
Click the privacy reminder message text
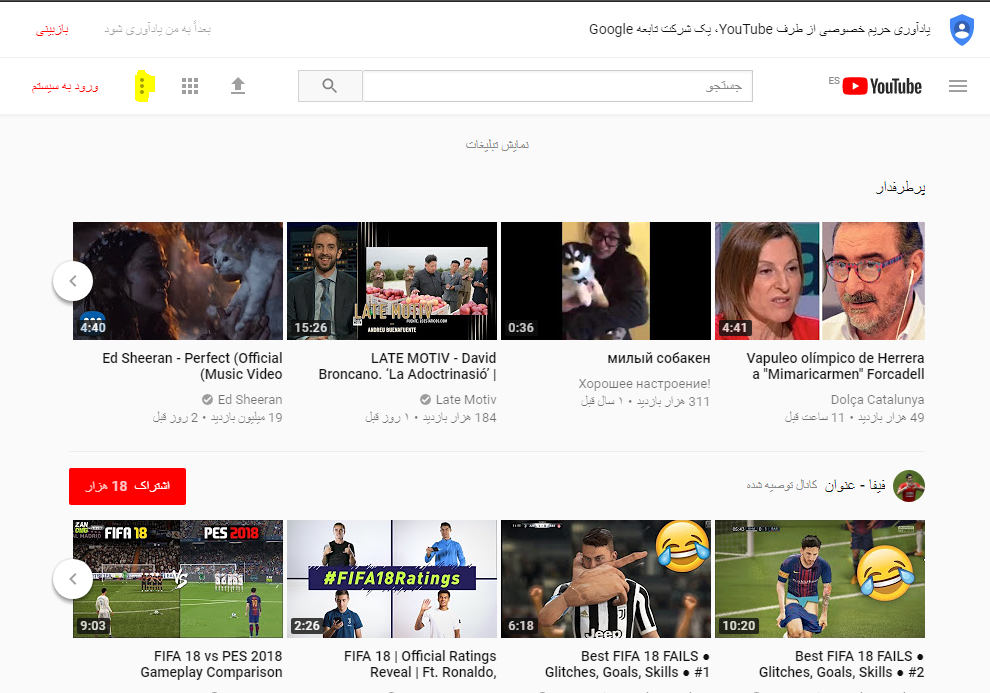(x=760, y=29)
